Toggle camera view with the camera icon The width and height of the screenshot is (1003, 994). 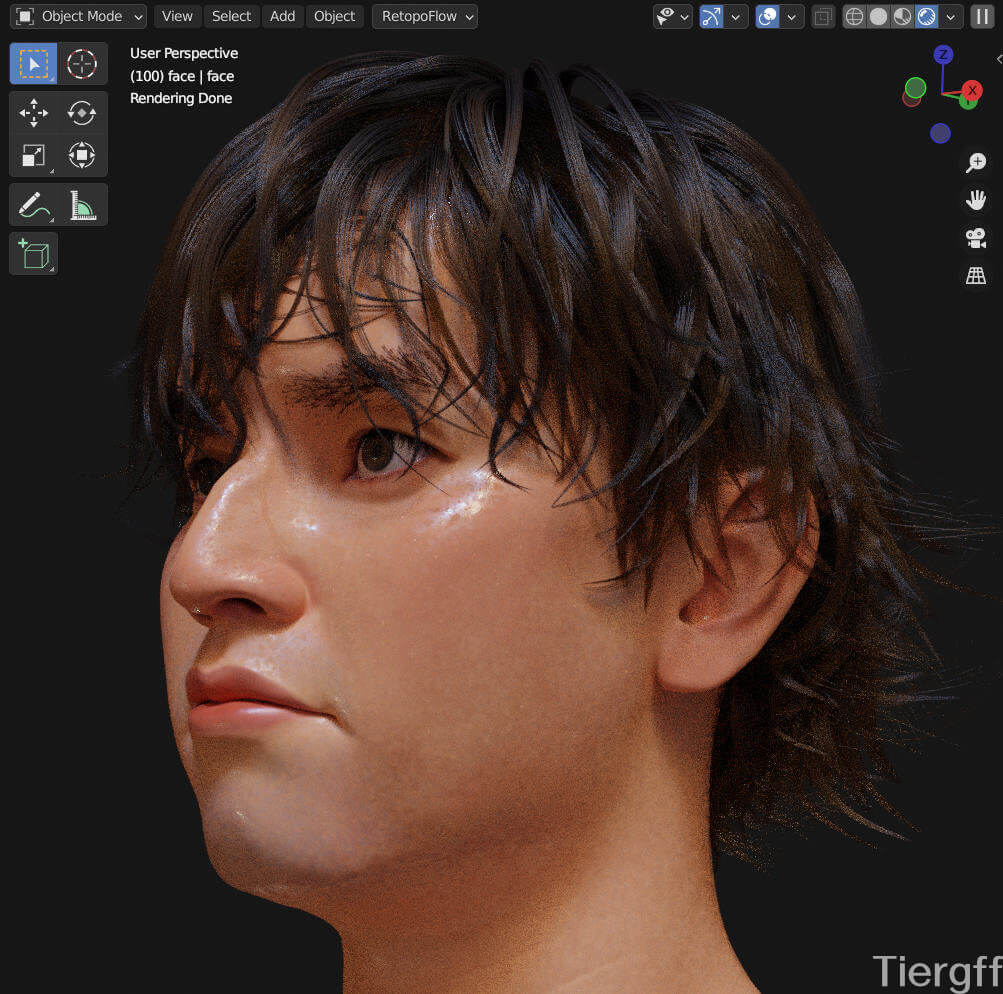pos(976,238)
